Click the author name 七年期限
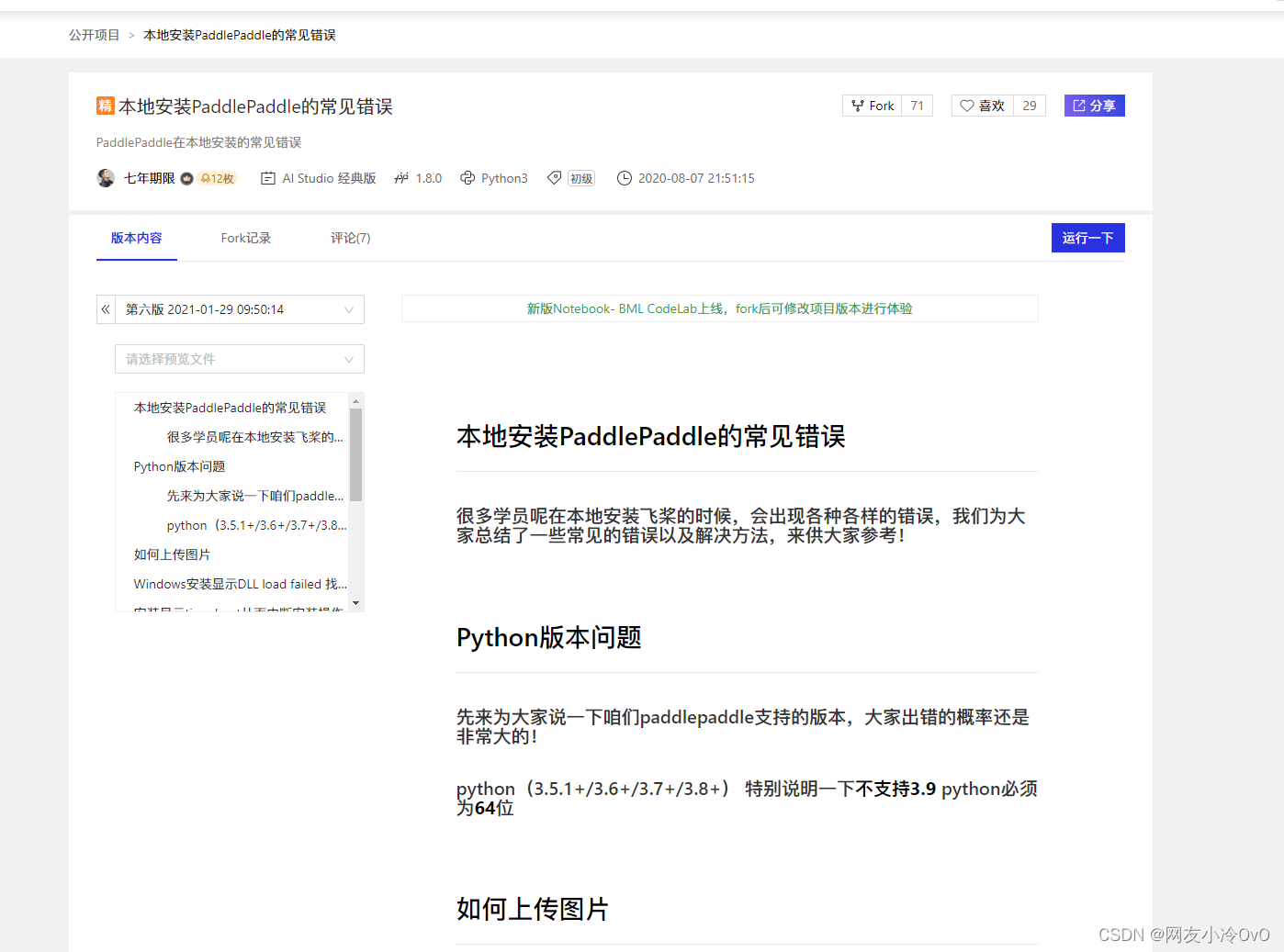Screen dimensions: 1284x952 click(150, 178)
